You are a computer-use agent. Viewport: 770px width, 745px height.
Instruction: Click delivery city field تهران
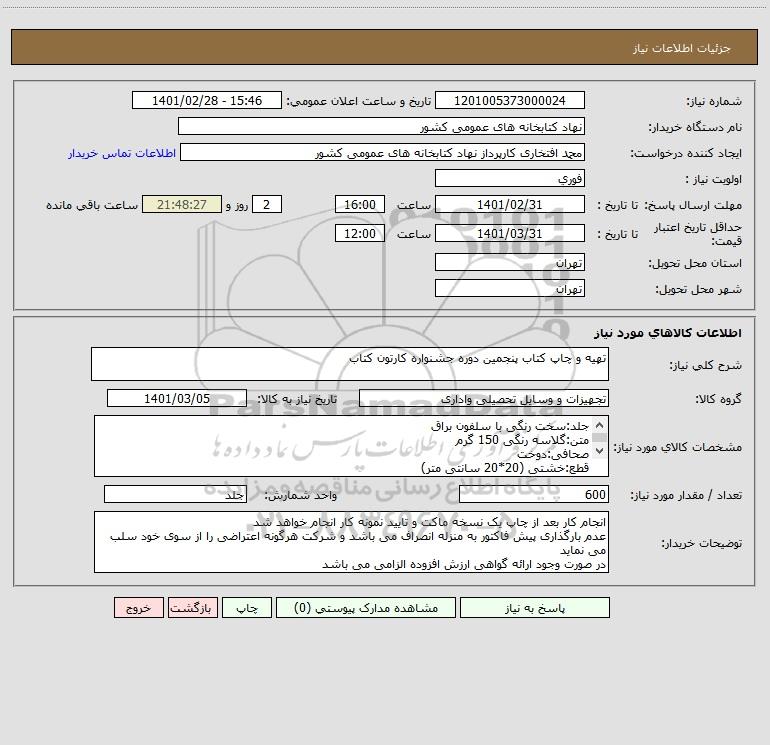coord(510,288)
